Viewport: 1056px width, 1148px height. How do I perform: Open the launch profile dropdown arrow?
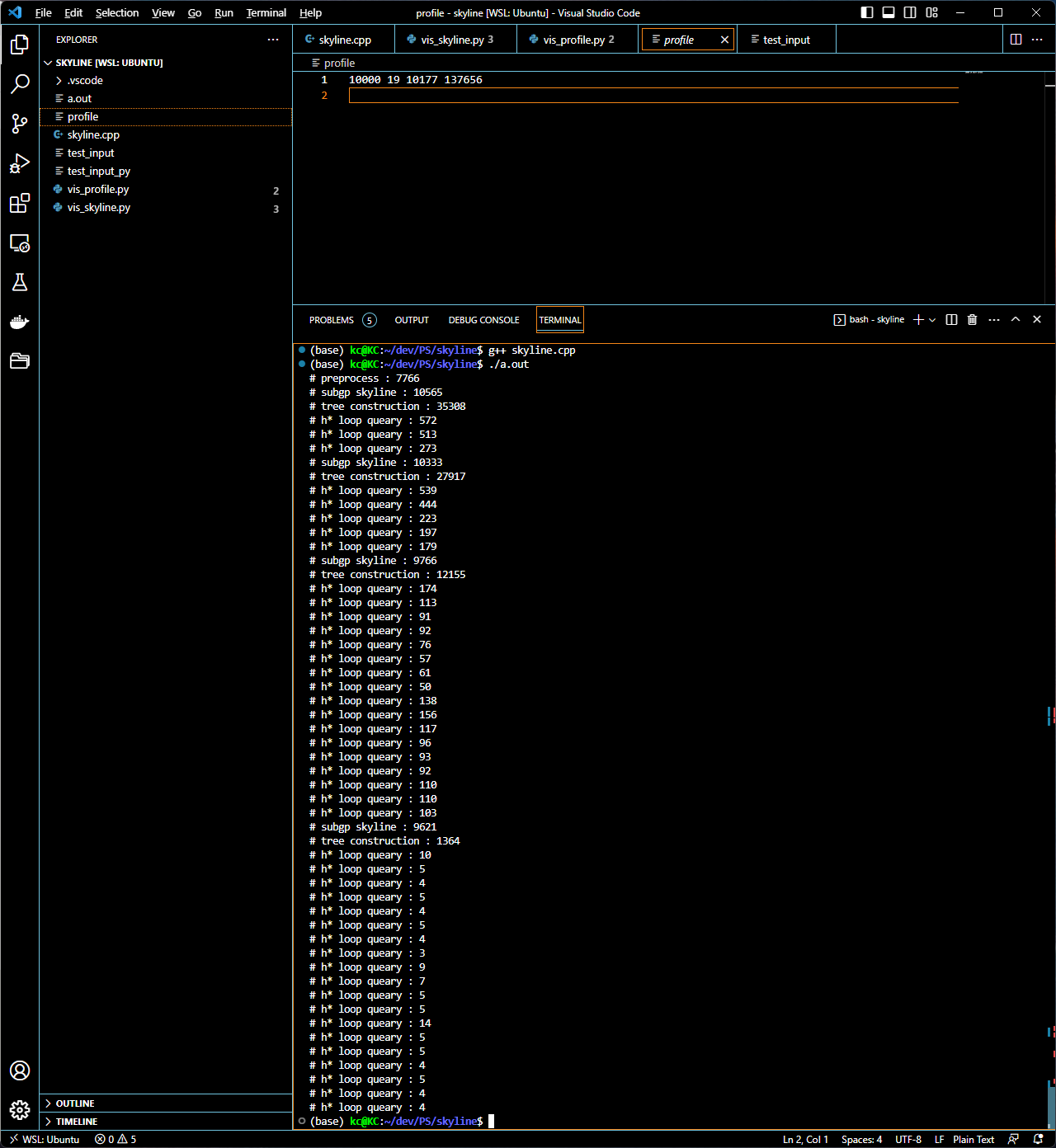(x=932, y=320)
